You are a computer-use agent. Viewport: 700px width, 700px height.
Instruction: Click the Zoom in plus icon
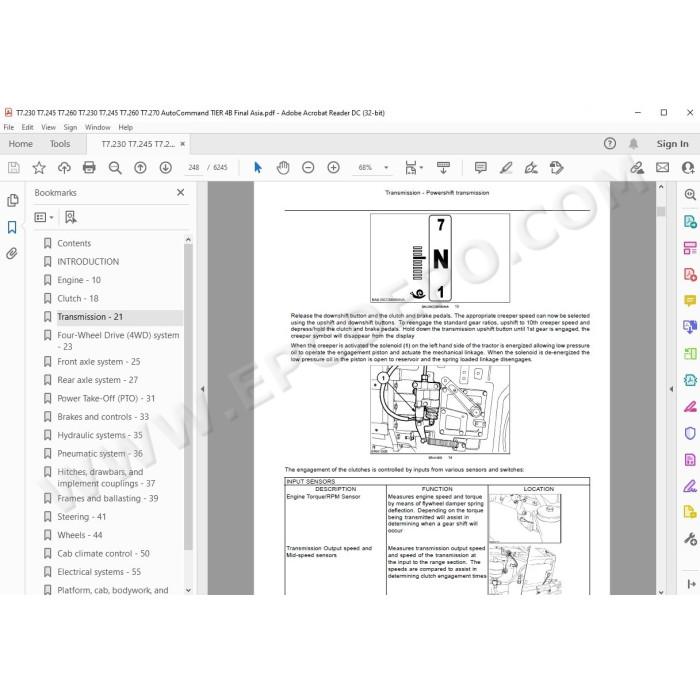pyautogui.click(x=333, y=168)
